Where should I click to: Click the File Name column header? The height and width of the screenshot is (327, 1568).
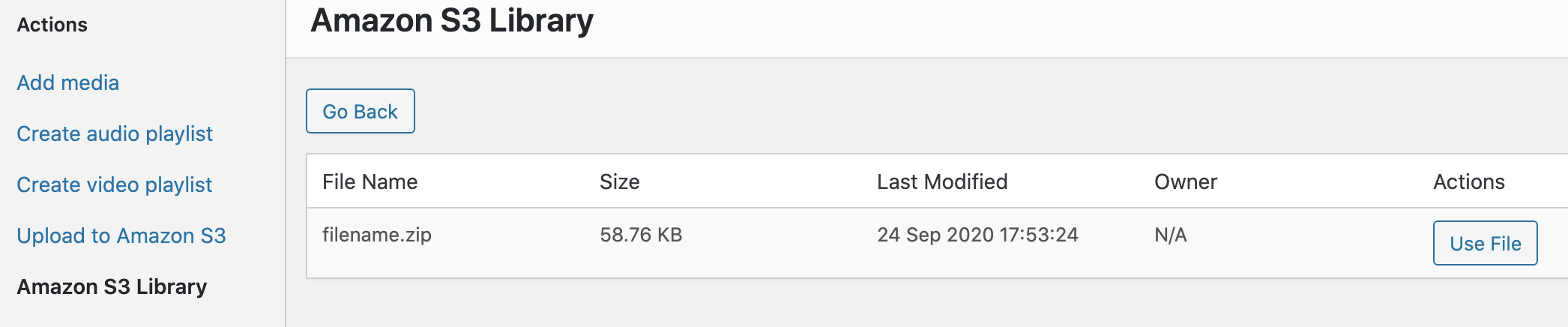click(370, 181)
